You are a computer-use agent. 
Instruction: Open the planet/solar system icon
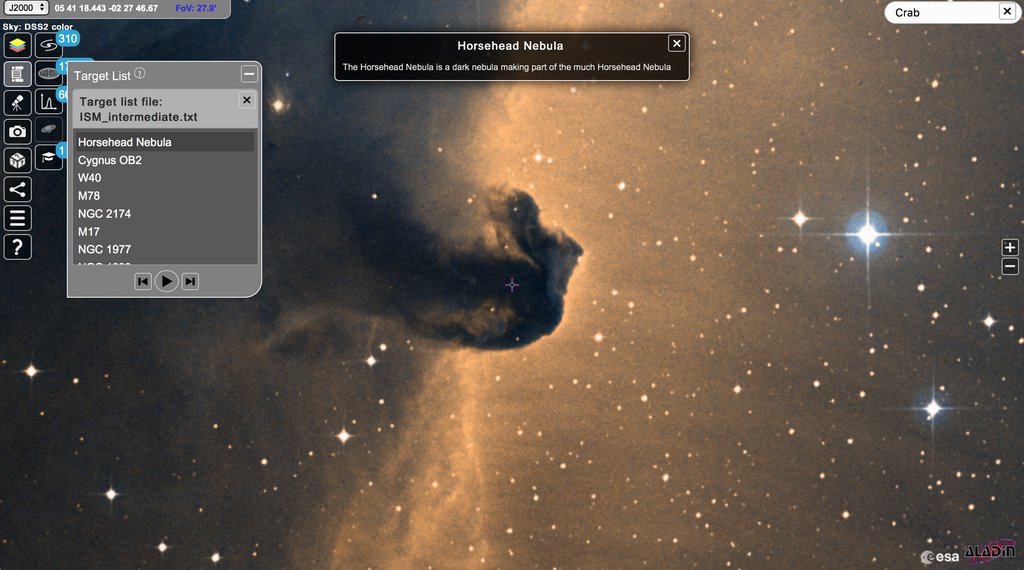pyautogui.click(x=48, y=129)
